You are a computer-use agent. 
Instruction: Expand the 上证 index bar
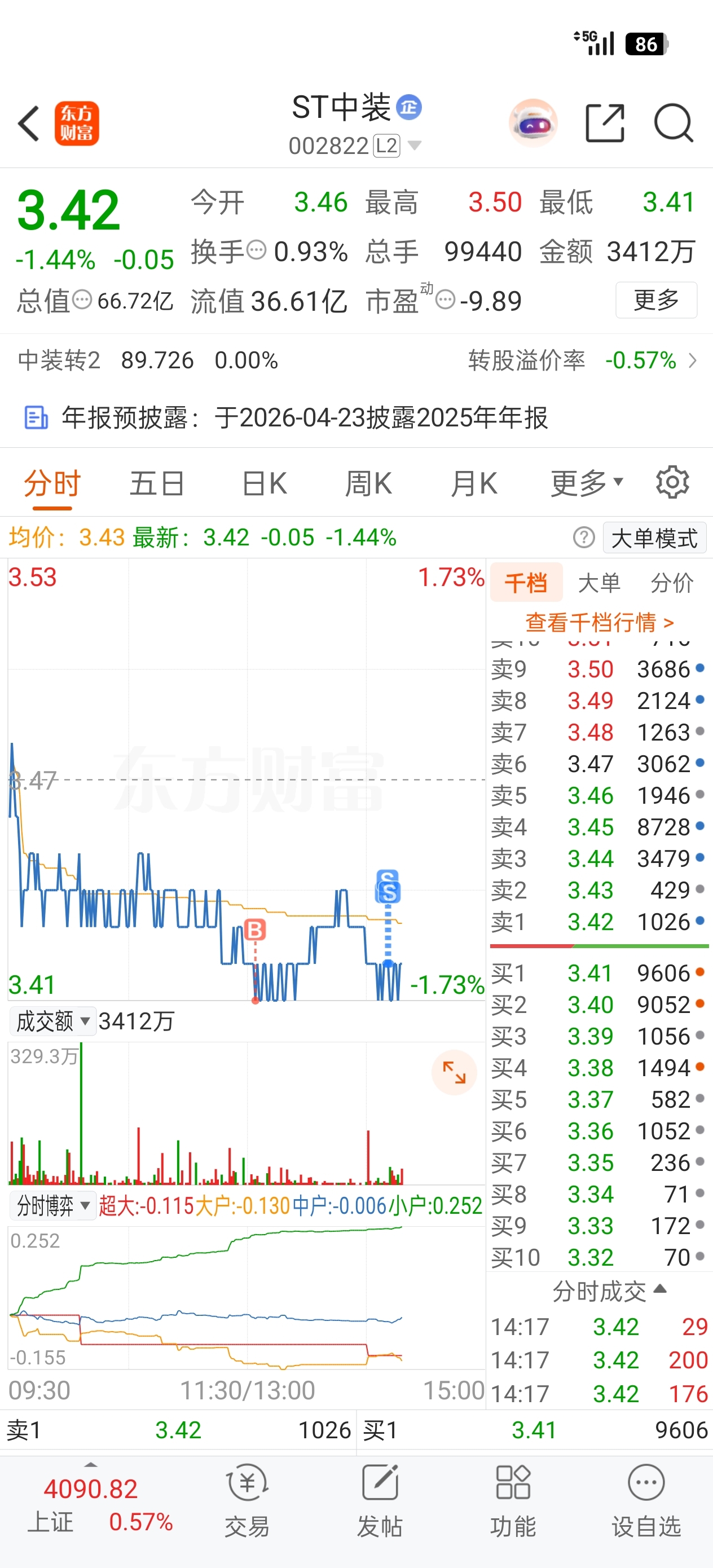coord(91,1465)
